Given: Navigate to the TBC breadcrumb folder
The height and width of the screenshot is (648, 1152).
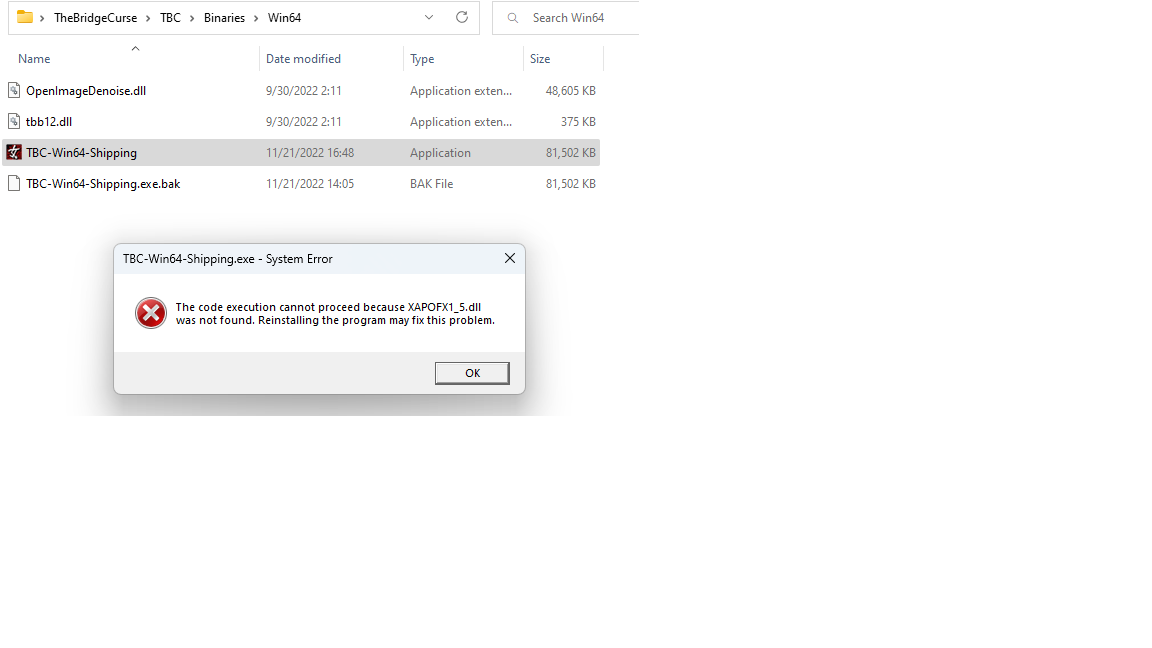Looking at the screenshot, I should pyautogui.click(x=170, y=18).
